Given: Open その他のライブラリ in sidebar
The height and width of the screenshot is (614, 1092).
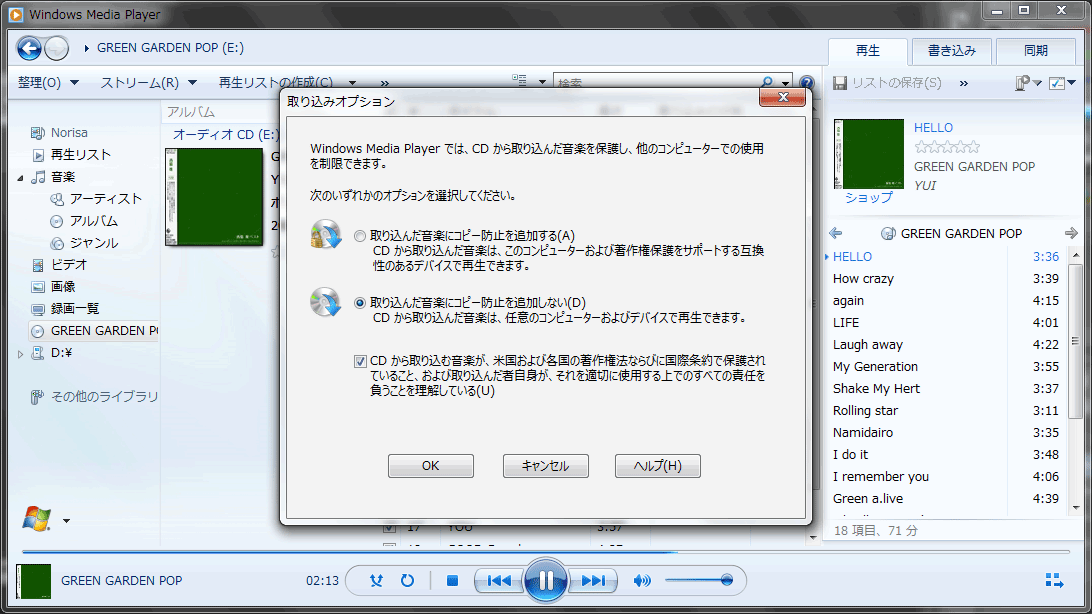Looking at the screenshot, I should coord(104,397).
